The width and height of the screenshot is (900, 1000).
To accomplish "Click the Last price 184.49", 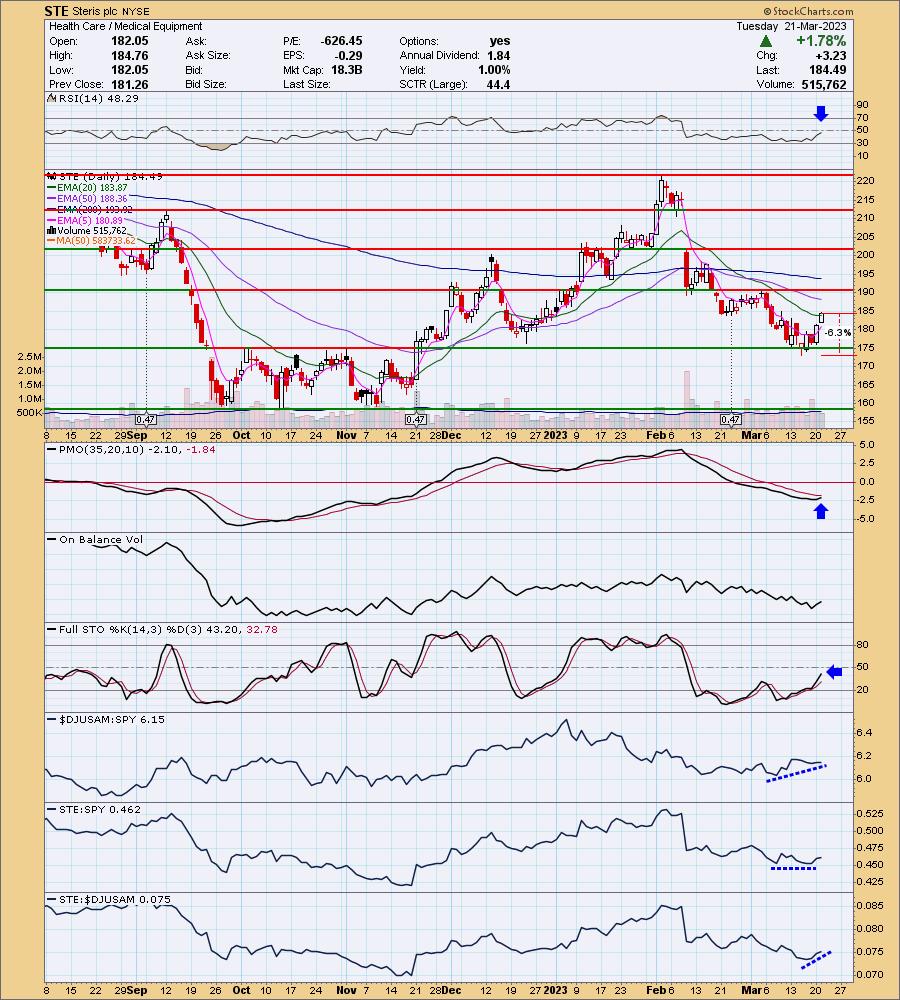I will 827,70.
